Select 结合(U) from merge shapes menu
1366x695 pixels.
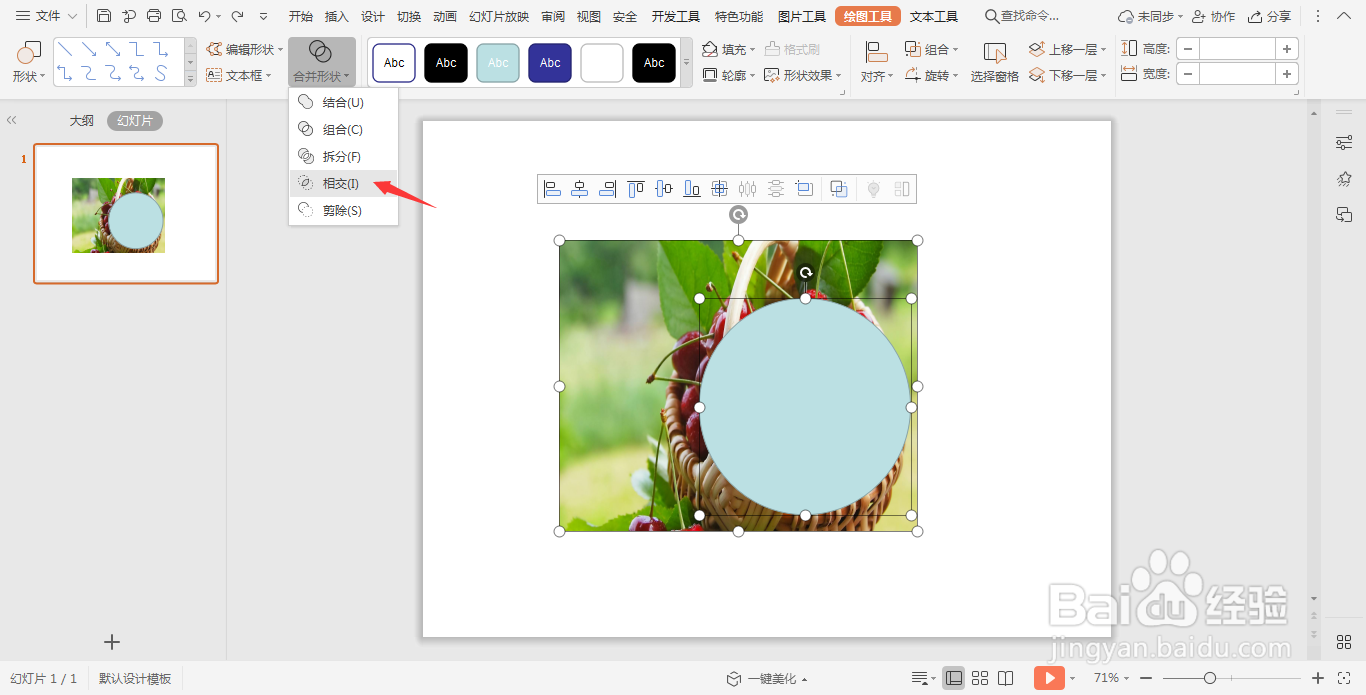tap(344, 102)
